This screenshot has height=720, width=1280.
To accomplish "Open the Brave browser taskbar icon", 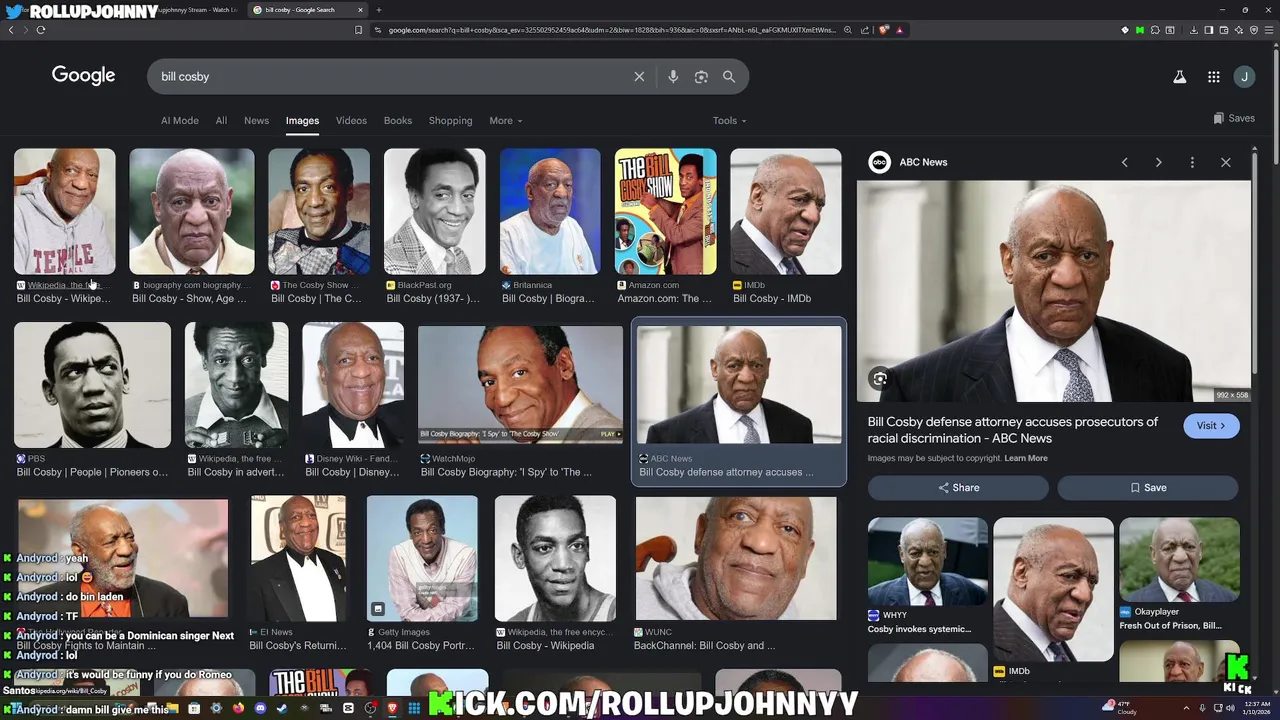I will (392, 708).
